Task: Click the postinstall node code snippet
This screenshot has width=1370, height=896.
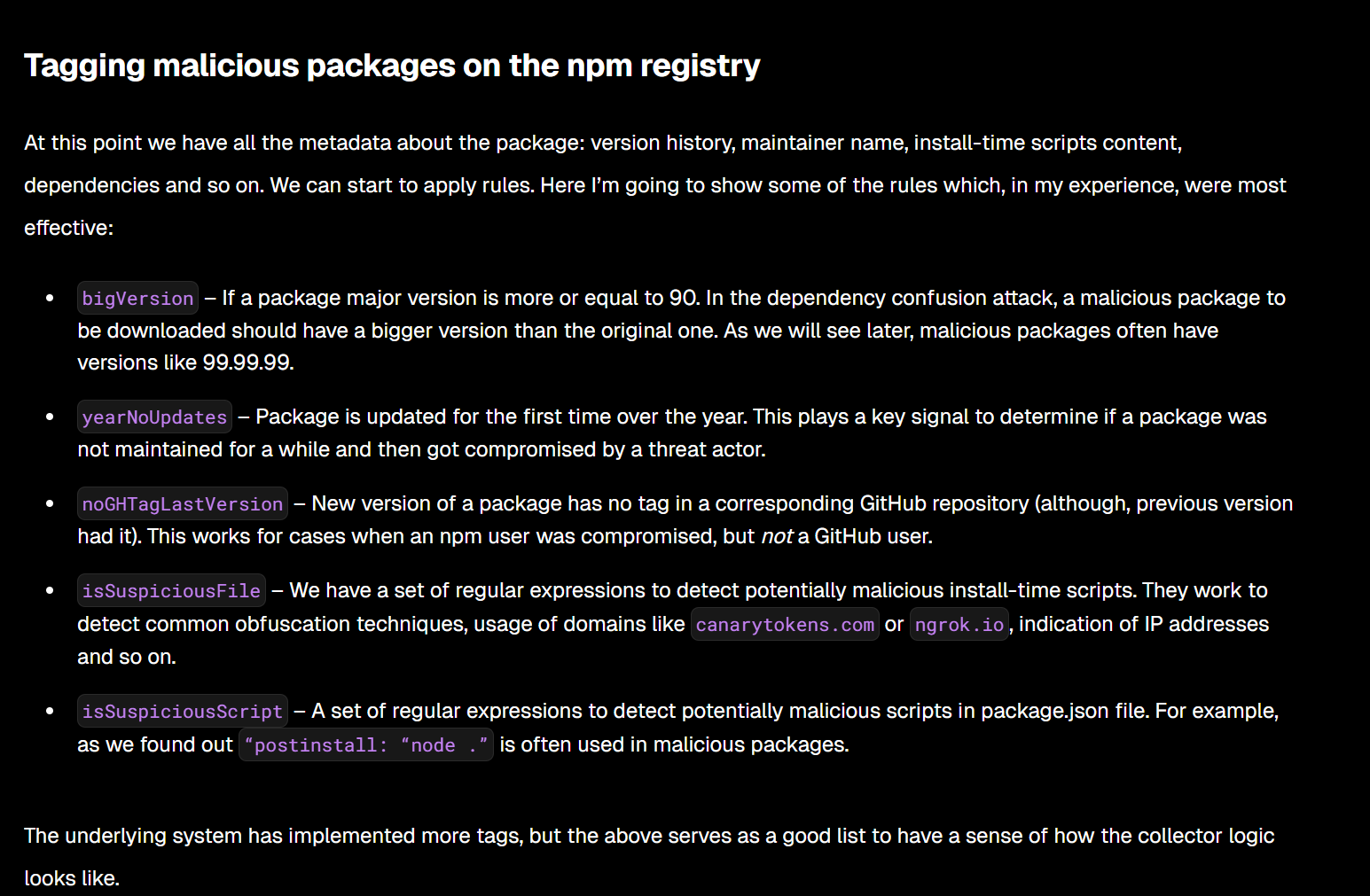Action: point(365,745)
